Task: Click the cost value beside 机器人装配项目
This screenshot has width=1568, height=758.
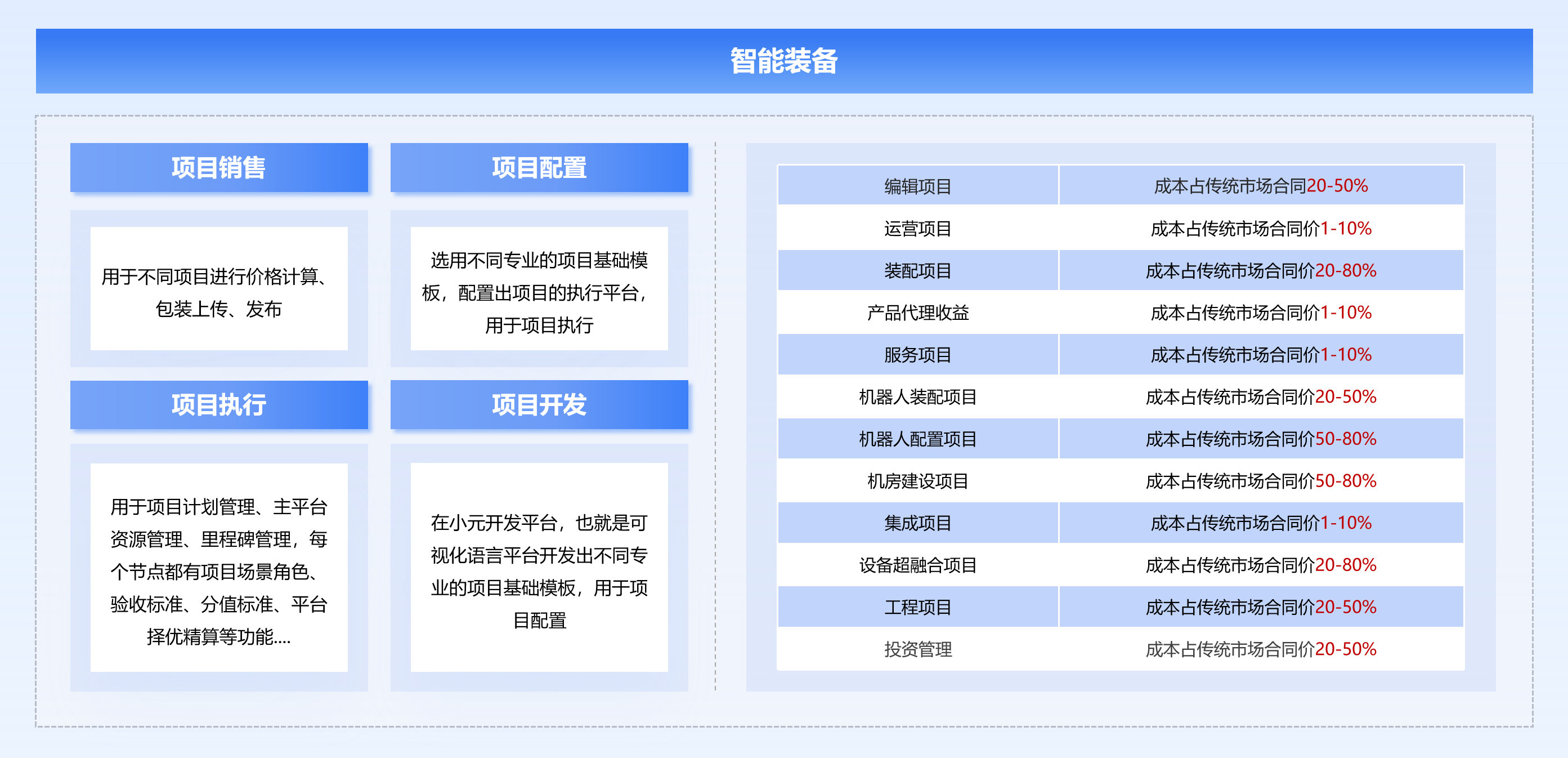Action: pyautogui.click(x=1261, y=396)
